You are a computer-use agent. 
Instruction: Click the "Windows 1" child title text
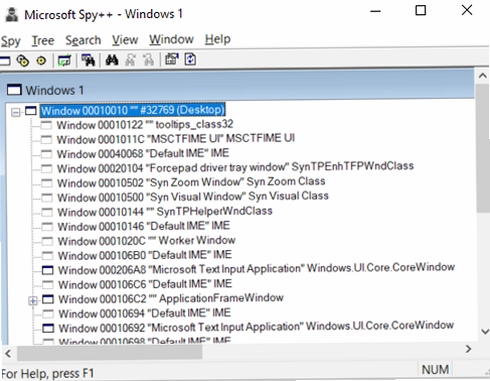pos(55,90)
